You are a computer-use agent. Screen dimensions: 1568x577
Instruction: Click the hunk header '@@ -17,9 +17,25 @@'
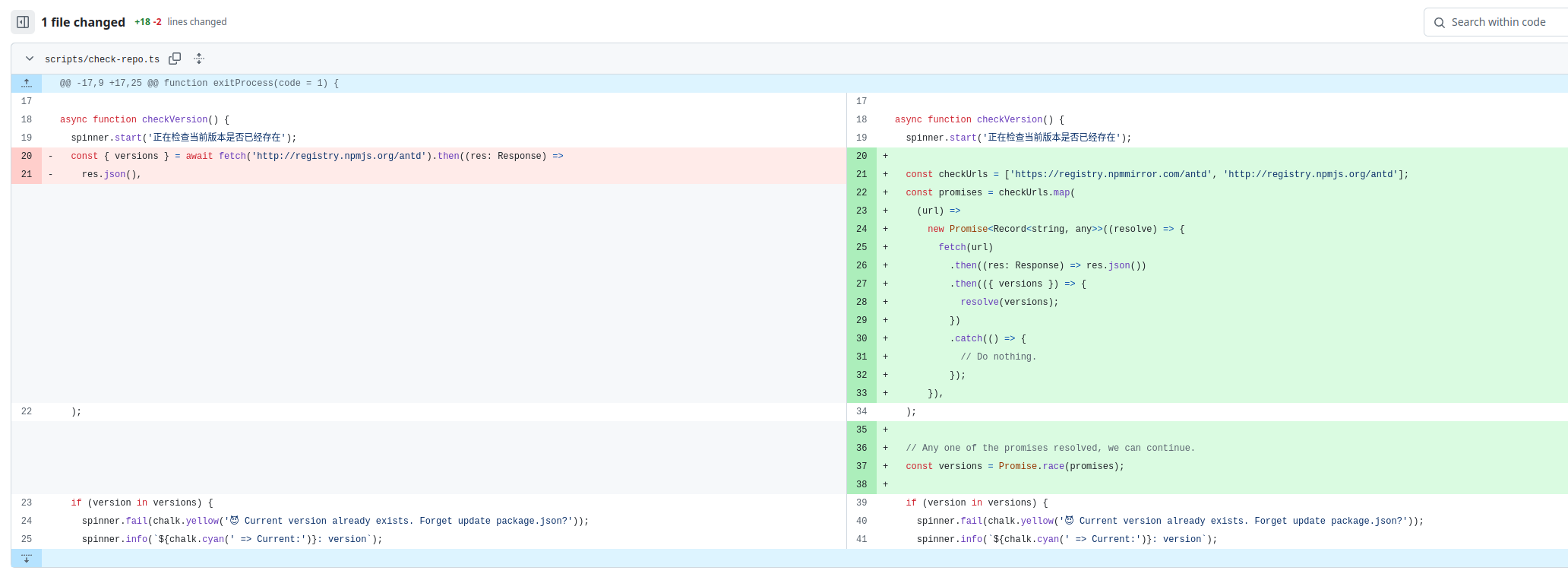(199, 83)
